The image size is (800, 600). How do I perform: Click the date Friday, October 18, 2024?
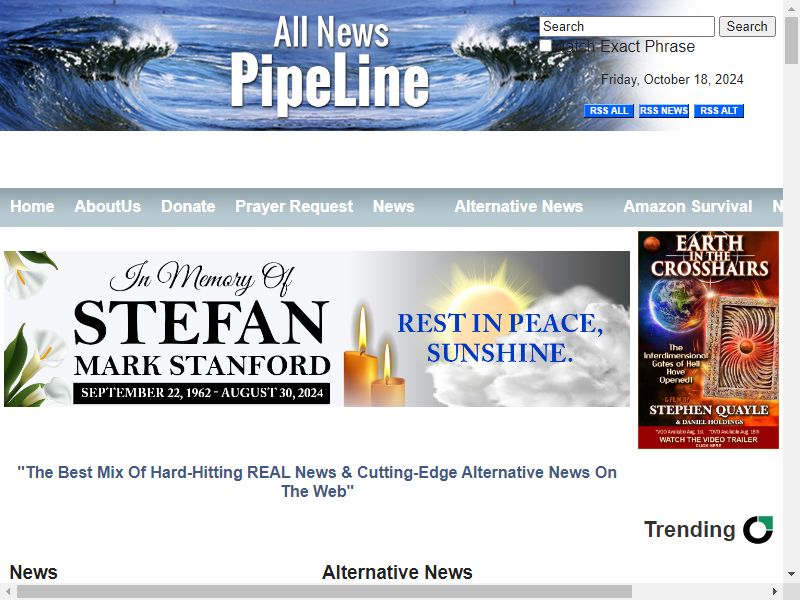672,80
